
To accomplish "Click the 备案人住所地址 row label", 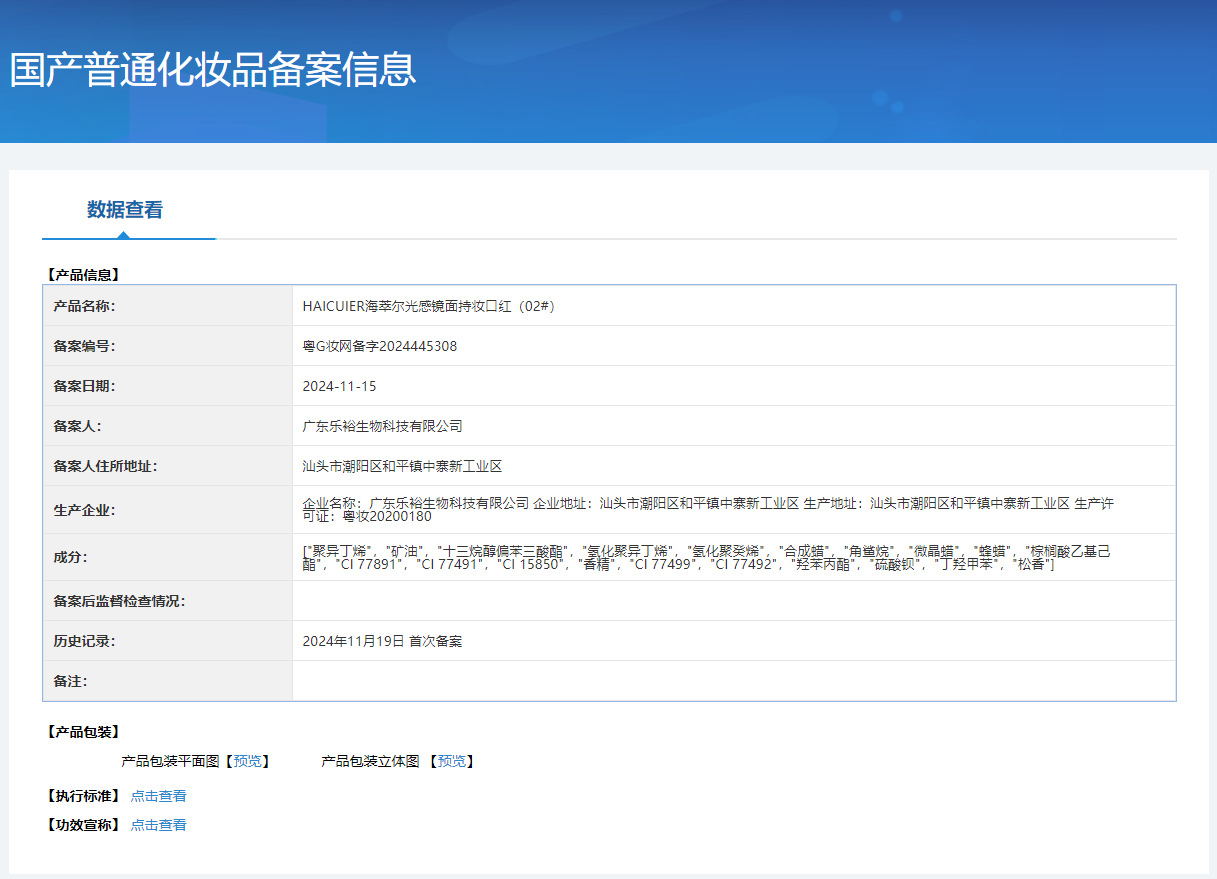I will pyautogui.click(x=105, y=466).
